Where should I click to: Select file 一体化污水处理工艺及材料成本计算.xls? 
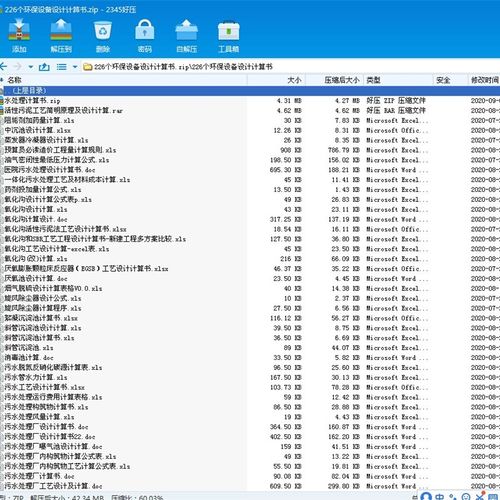pyautogui.click(x=67, y=180)
